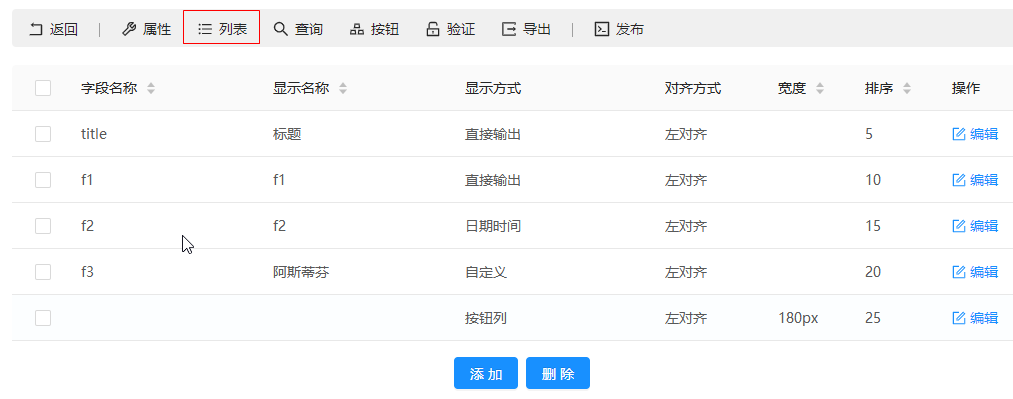Screen dimensions: 1013x399
Task: Sort by 排序 column arrows
Action: (x=907, y=88)
